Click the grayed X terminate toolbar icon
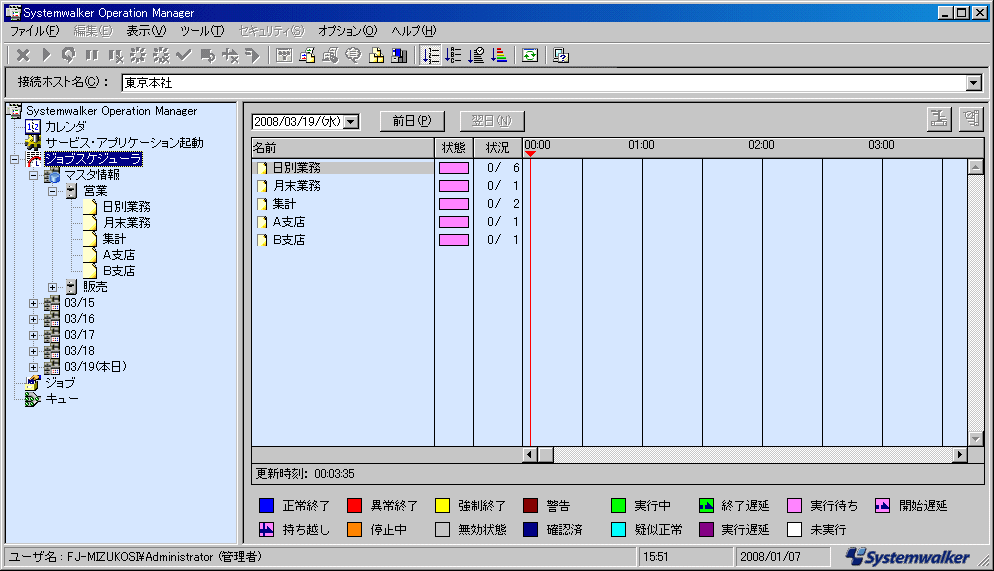This screenshot has height=571, width=994. coord(23,56)
